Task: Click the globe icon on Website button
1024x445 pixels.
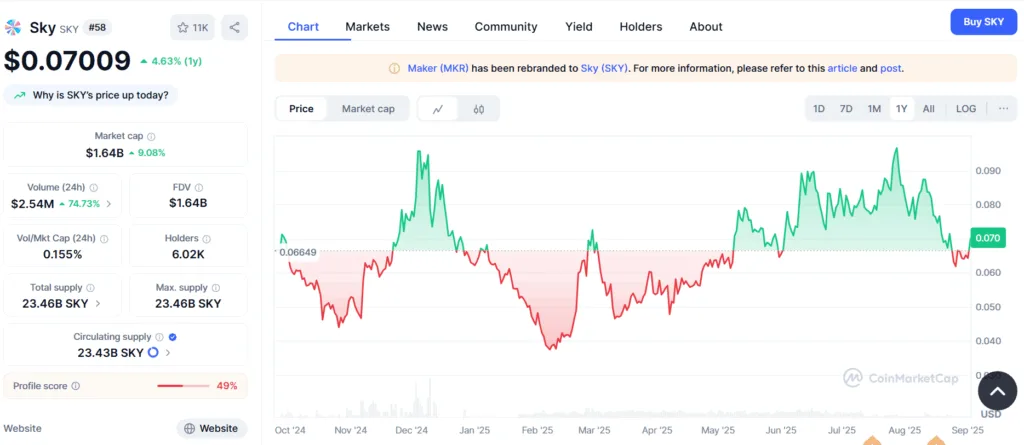Action: [x=189, y=429]
